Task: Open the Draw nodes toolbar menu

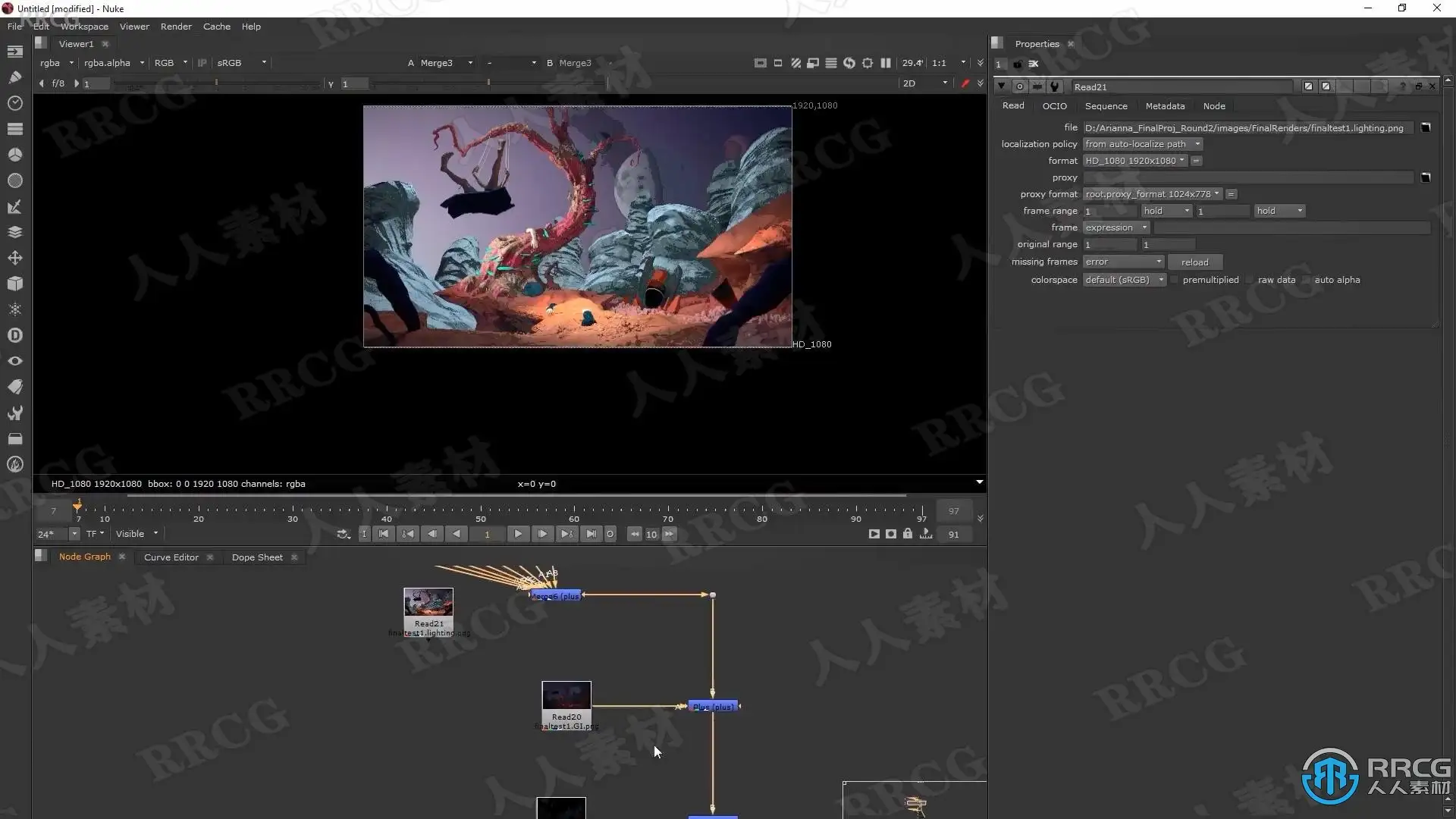Action: [14, 77]
